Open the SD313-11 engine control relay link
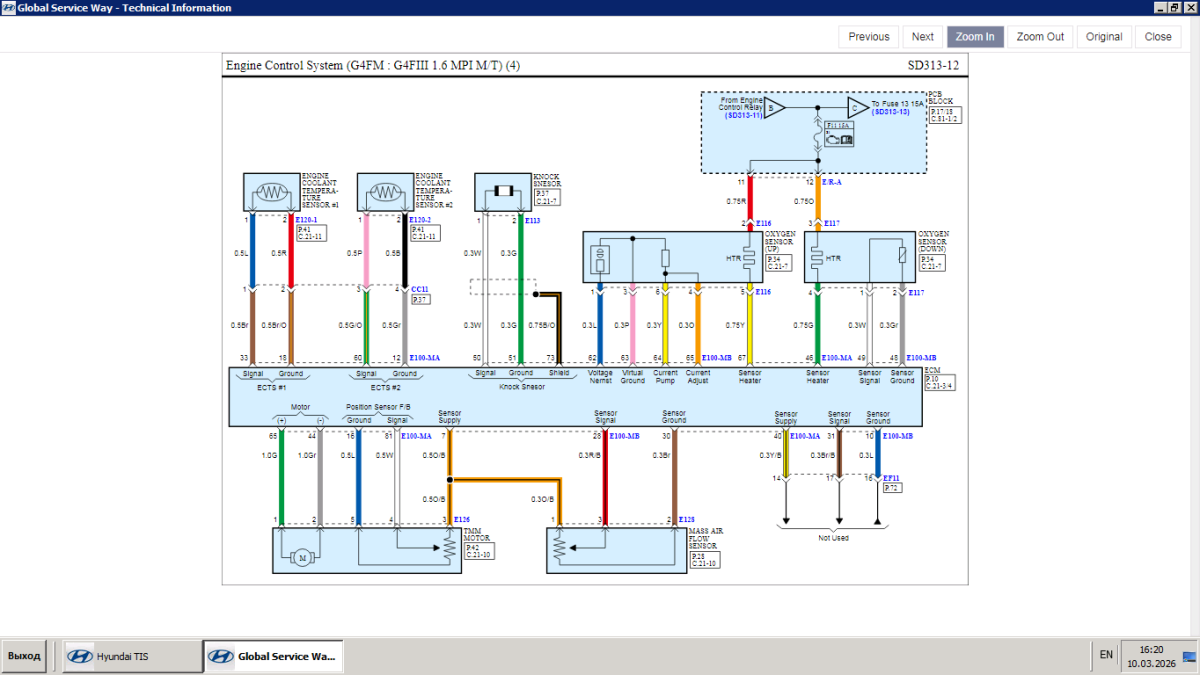This screenshot has height=675, width=1200. click(744, 115)
